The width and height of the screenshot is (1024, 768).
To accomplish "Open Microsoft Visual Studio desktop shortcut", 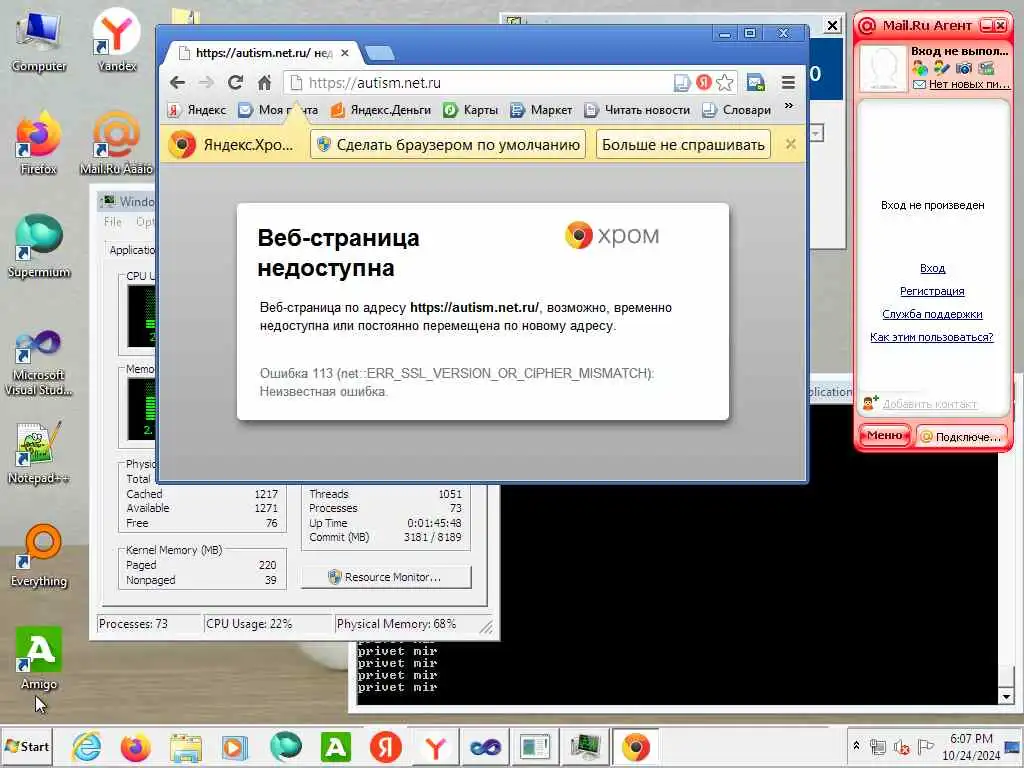I will click(x=39, y=362).
